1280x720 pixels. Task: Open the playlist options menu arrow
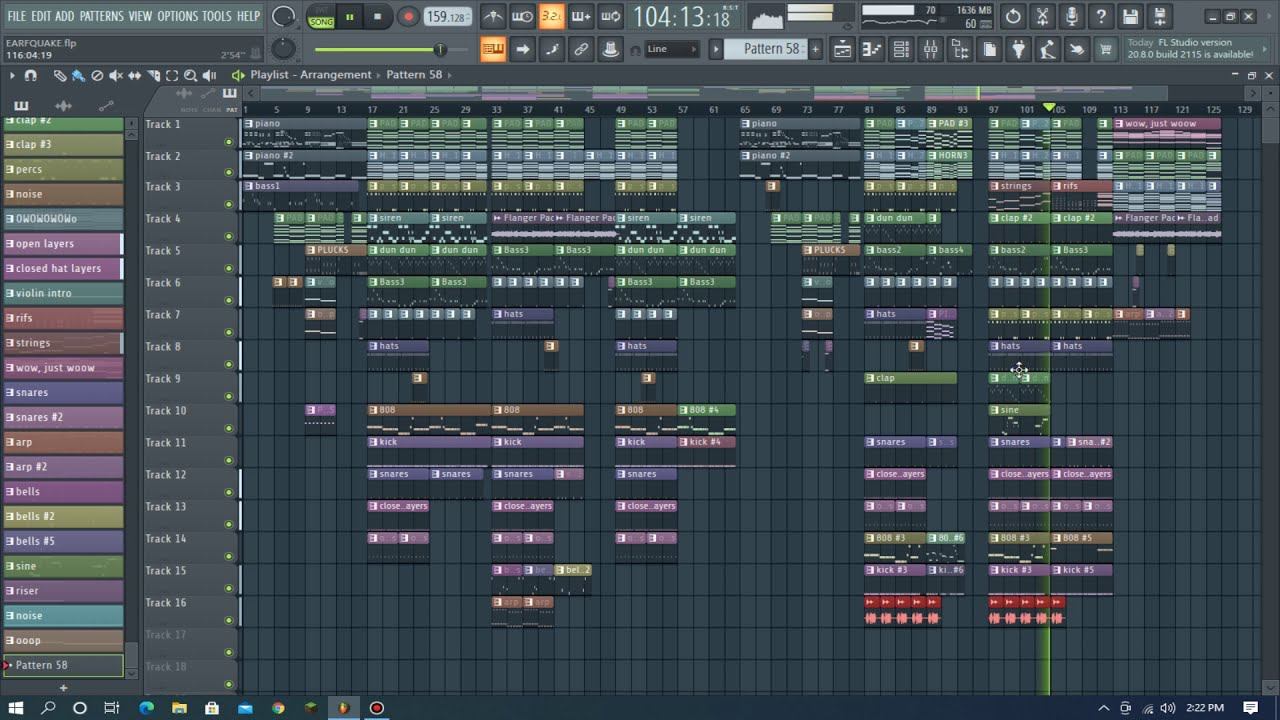click(13, 75)
